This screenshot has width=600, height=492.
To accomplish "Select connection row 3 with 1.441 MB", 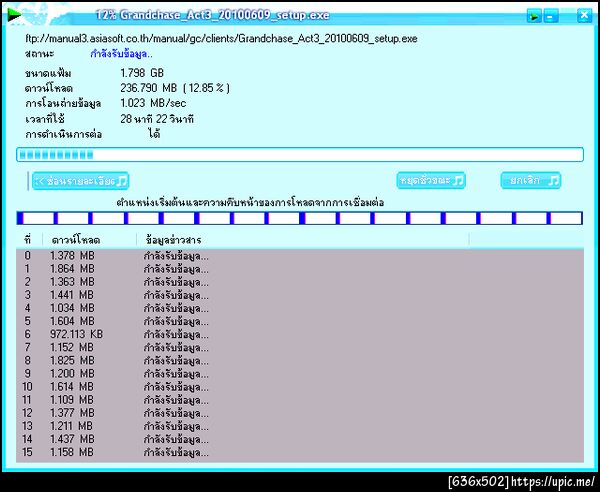I will 300,295.
